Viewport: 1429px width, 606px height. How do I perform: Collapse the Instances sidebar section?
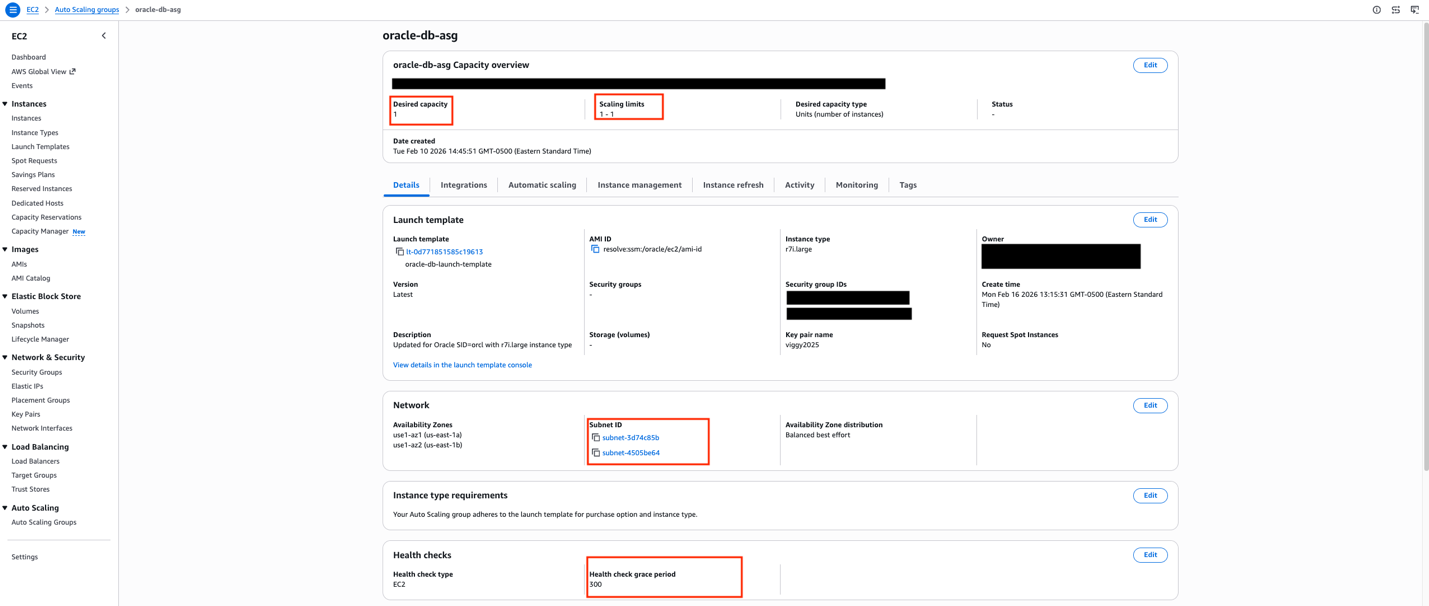tap(5, 104)
